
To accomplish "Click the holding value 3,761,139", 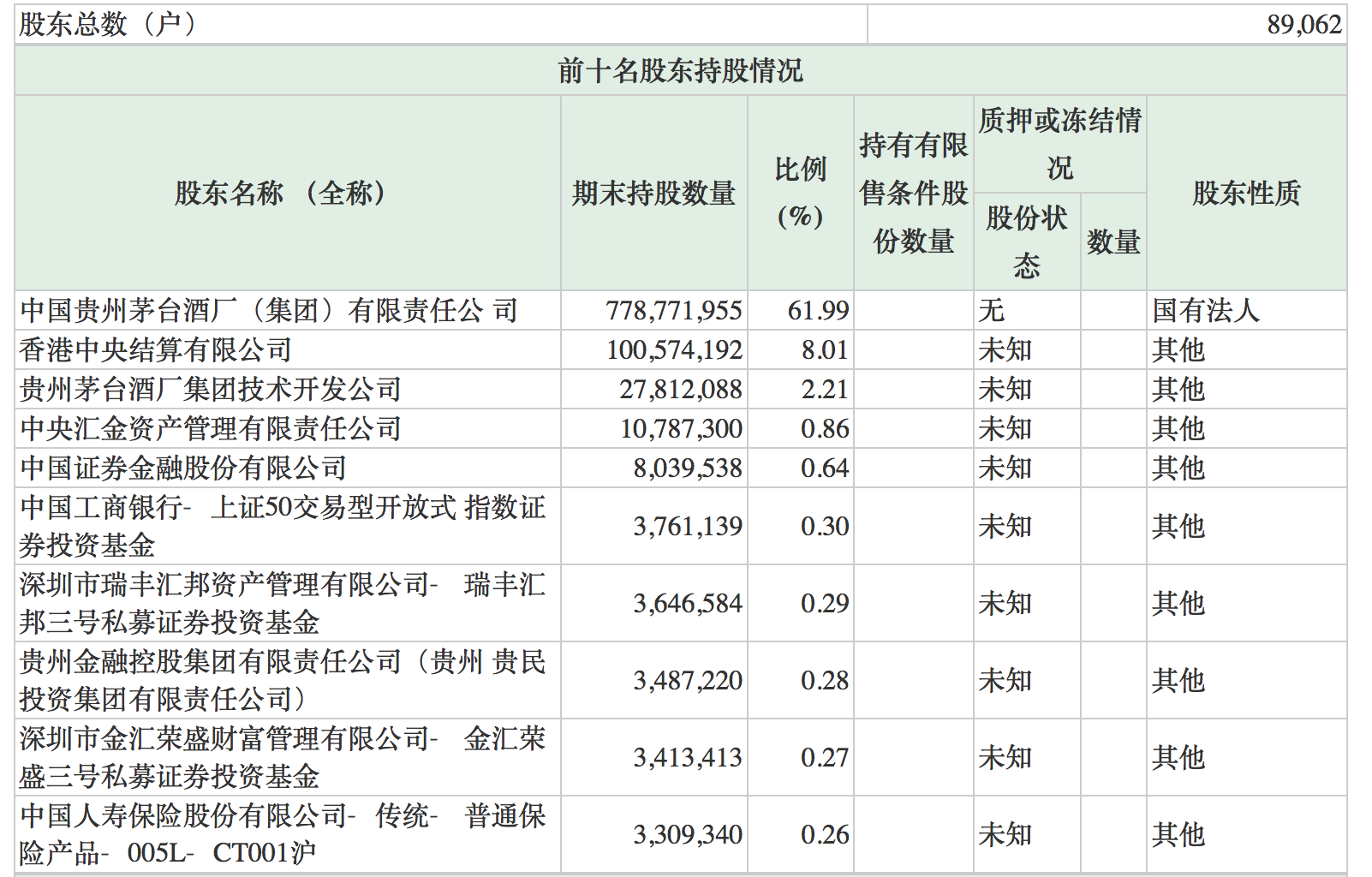I will tap(688, 526).
